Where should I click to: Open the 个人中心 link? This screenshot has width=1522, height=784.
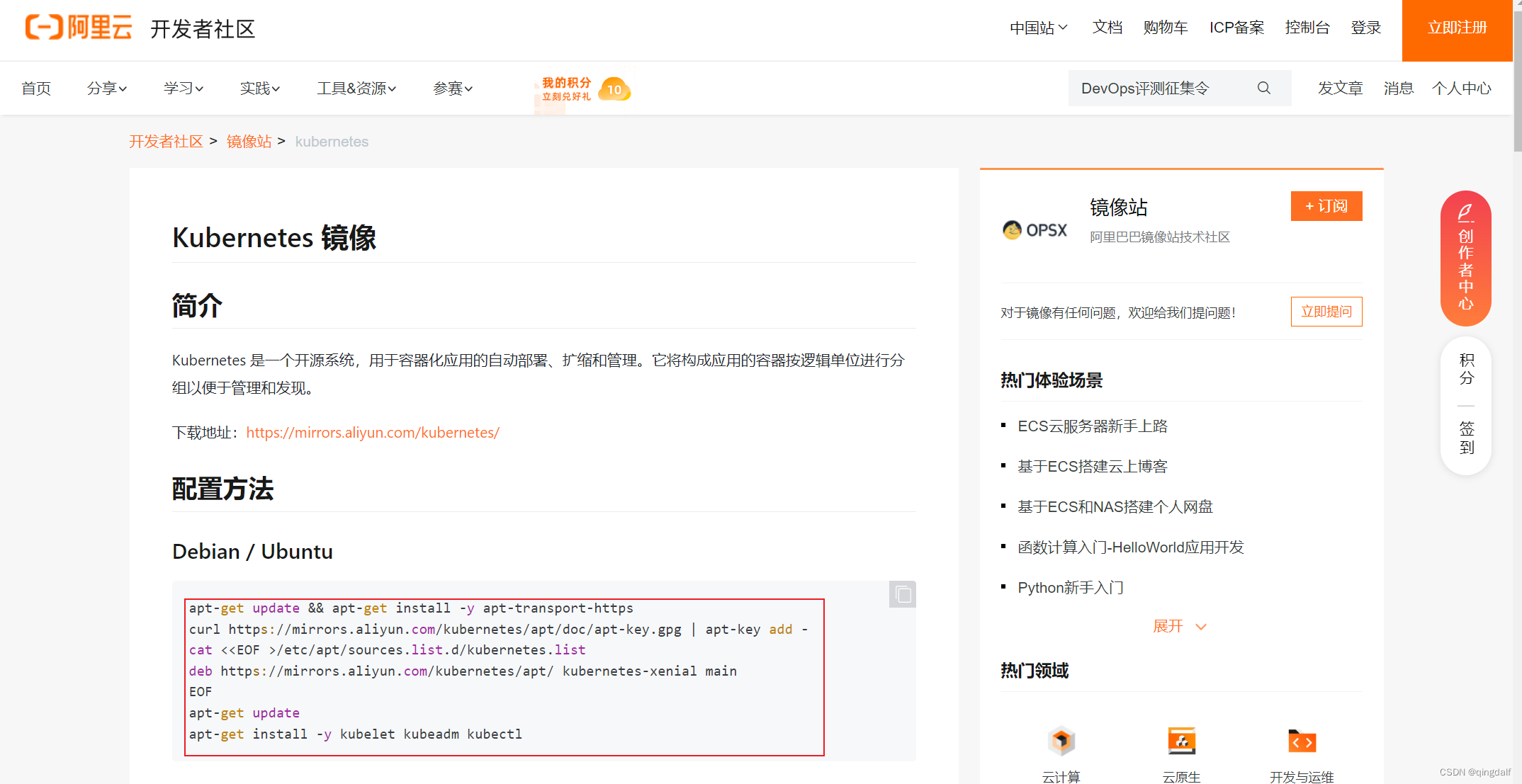tap(1462, 89)
